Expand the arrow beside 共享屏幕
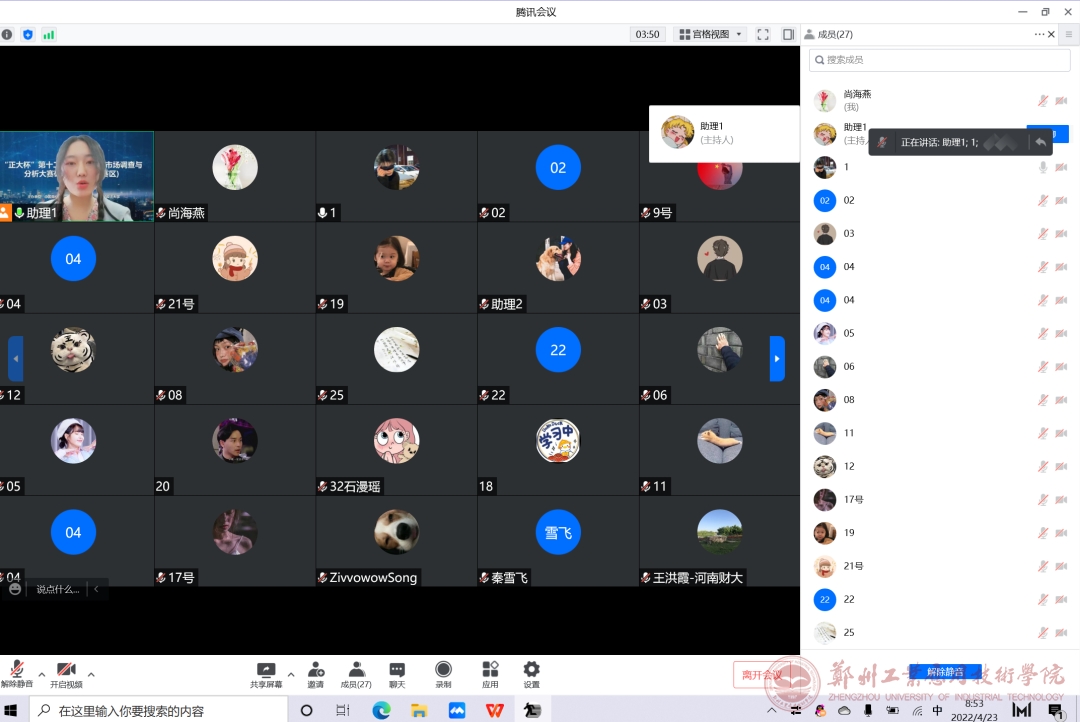Viewport: 1080px width, 722px height. click(x=291, y=673)
